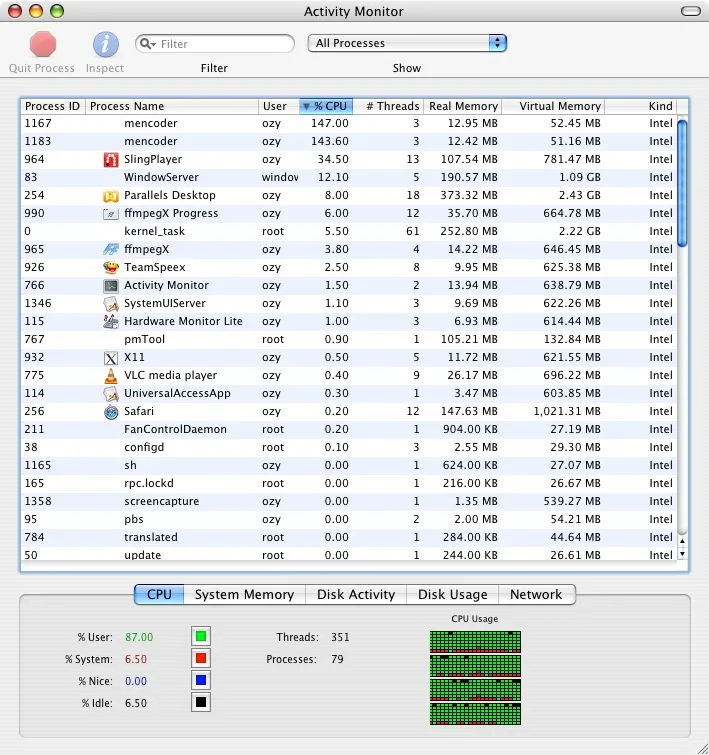Click the green % User color swatch
The height and width of the screenshot is (755, 709).
pos(201,637)
